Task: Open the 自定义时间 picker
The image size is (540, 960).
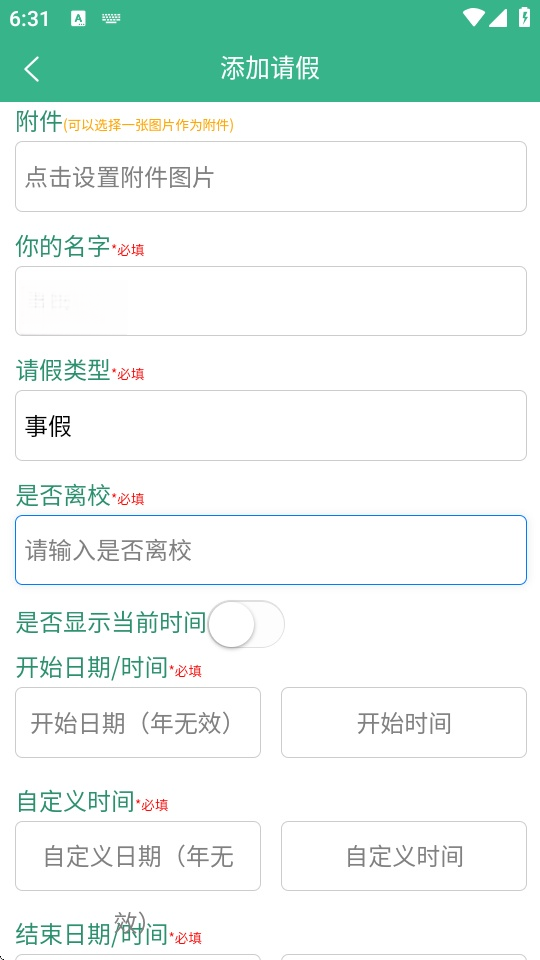Action: click(x=404, y=856)
